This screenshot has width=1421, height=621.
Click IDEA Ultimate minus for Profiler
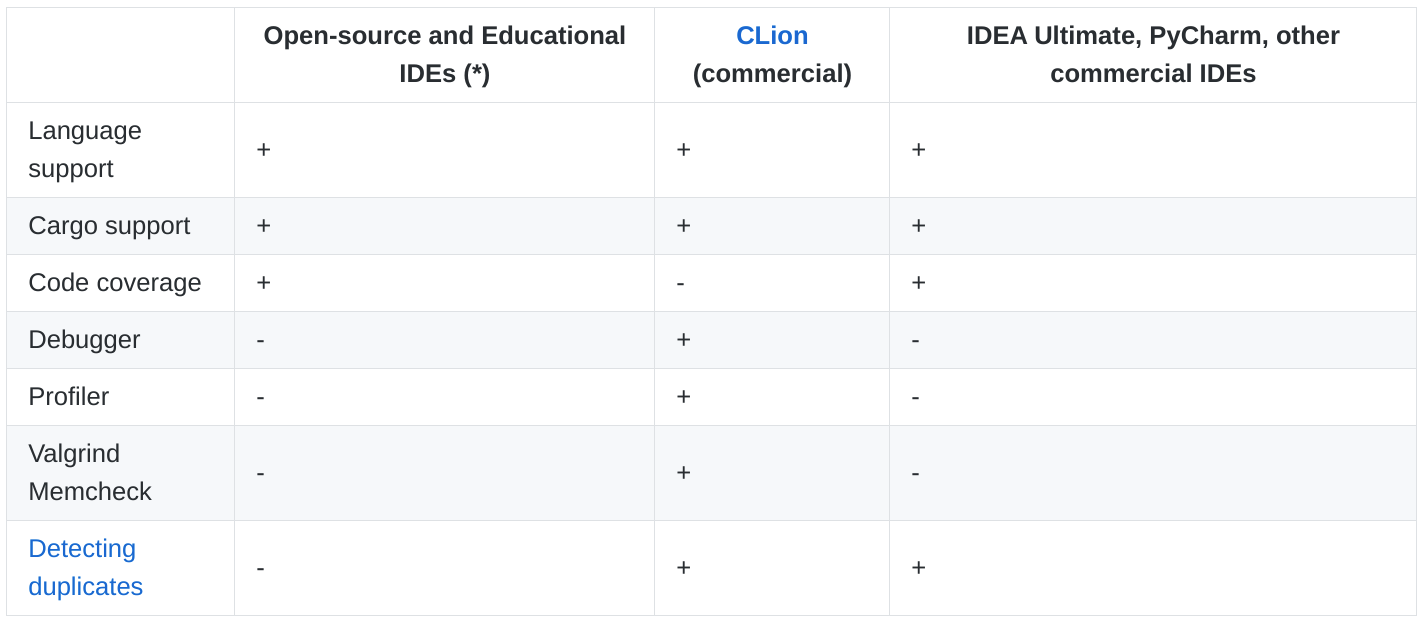(915, 398)
